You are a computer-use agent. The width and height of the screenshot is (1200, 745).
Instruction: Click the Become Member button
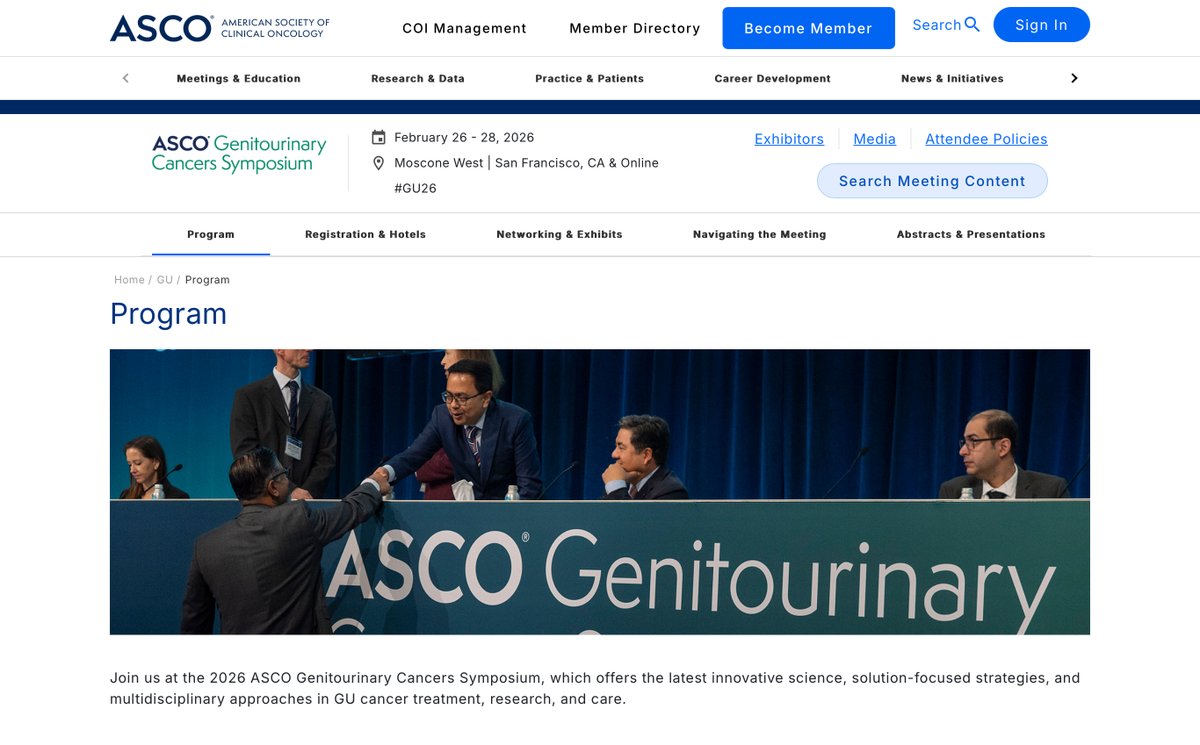808,28
